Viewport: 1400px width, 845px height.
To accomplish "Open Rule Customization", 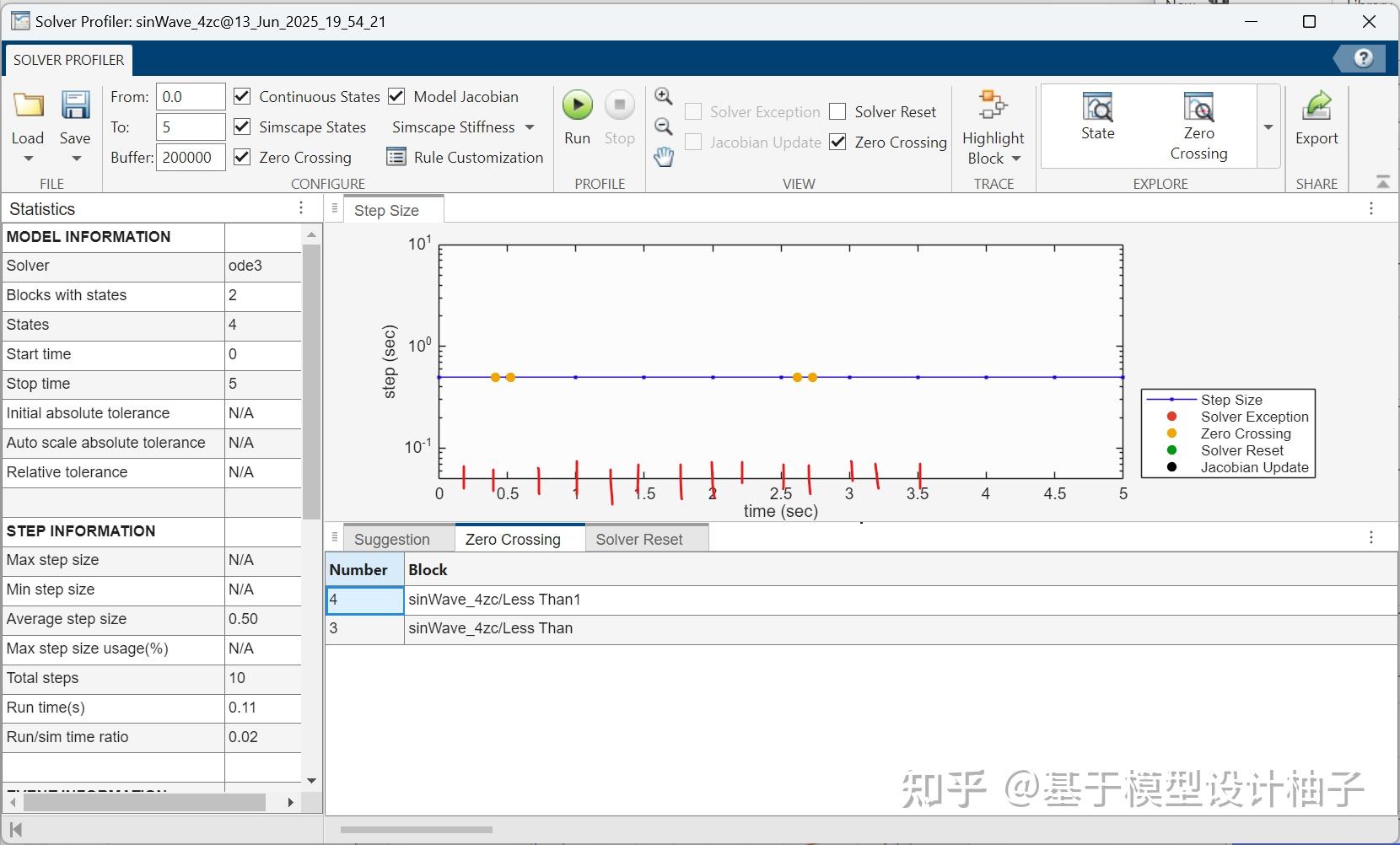I will point(465,157).
